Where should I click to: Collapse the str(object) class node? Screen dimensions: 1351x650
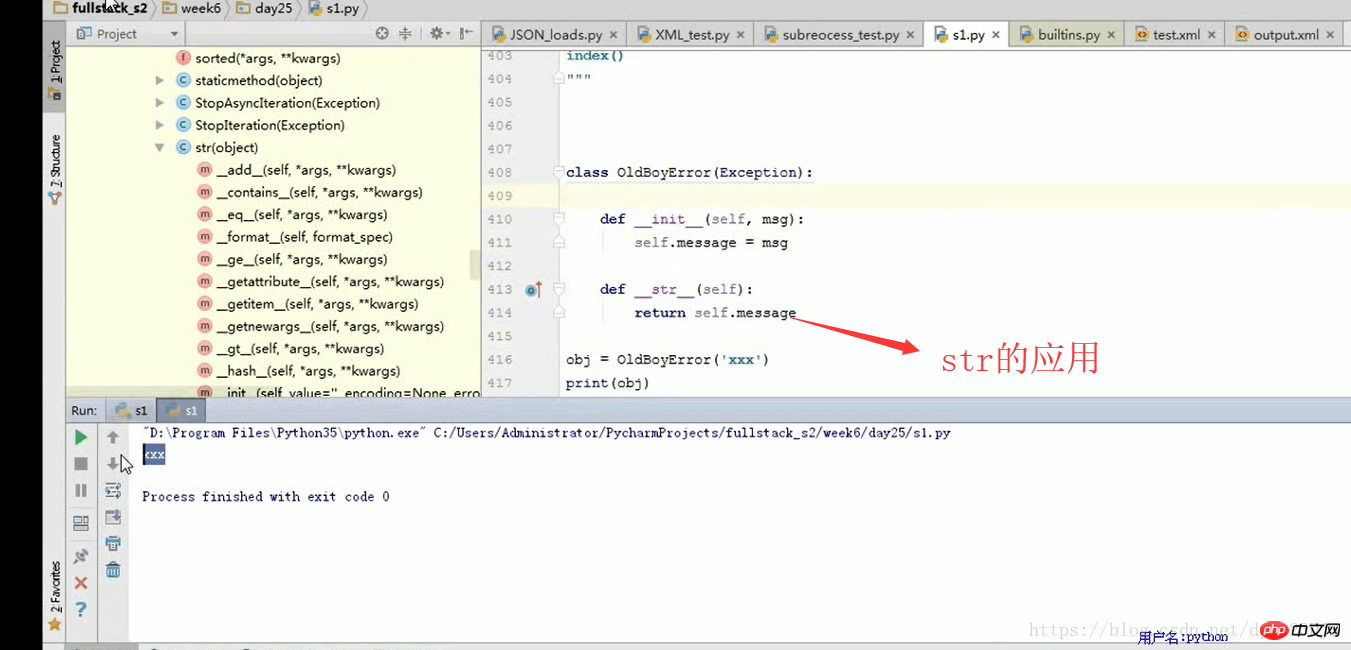[160, 147]
